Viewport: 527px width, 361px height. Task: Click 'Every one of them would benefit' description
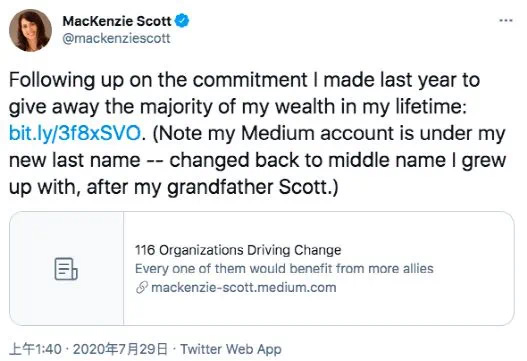pyautogui.click(x=284, y=269)
